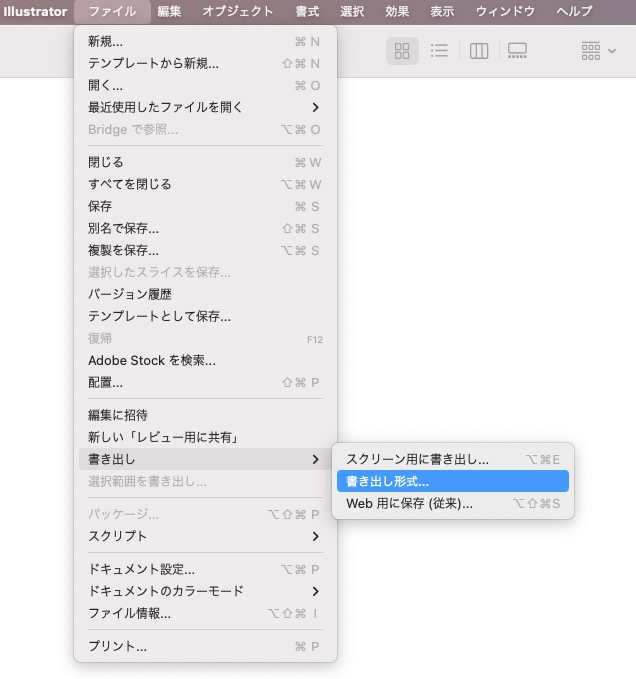Open the grouping options dropdown

(598, 51)
